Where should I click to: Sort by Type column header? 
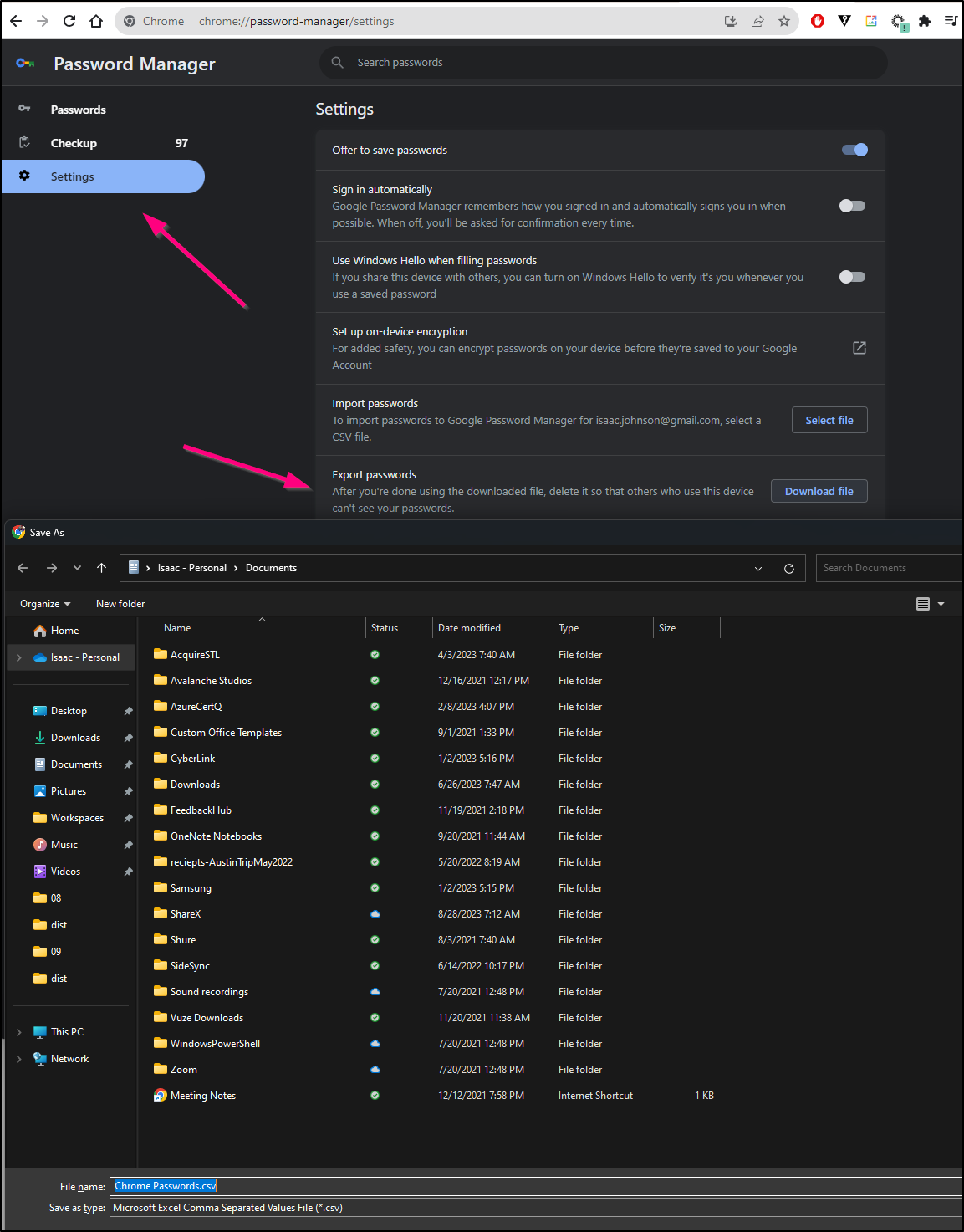coord(569,628)
